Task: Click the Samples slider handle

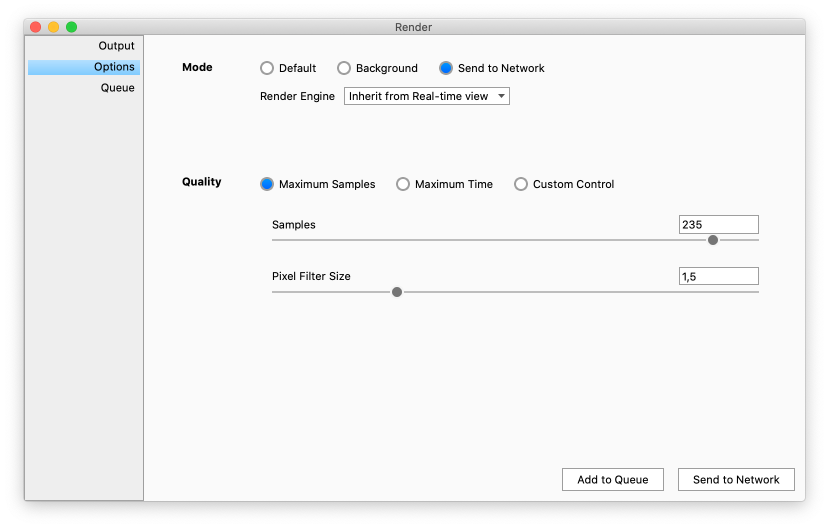Action: tap(713, 240)
